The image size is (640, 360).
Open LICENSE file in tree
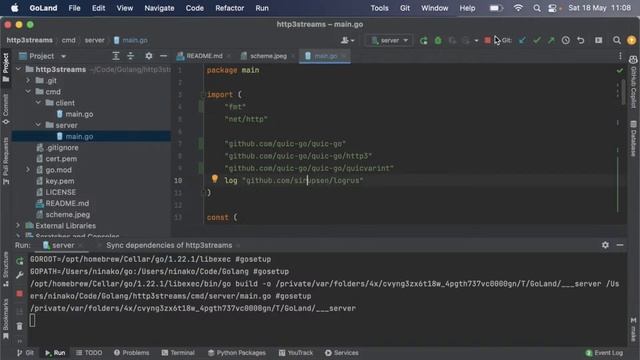tap(60, 192)
